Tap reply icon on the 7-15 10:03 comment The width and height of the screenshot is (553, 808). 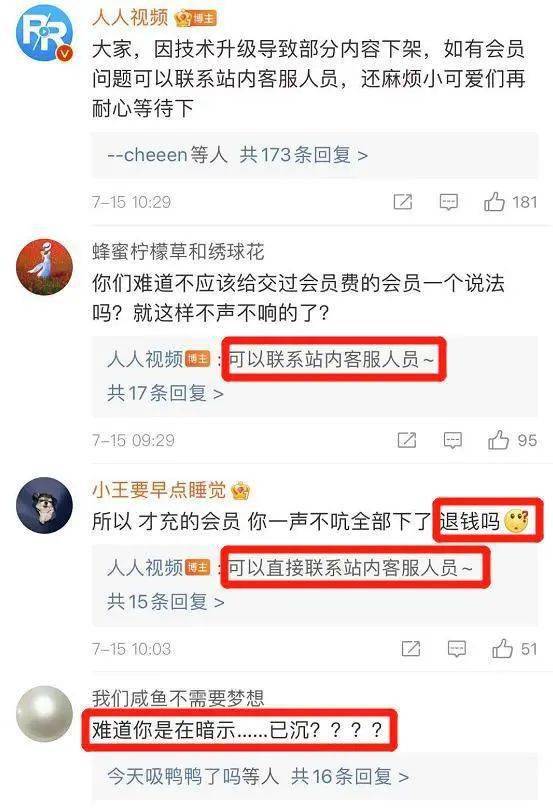coord(457,649)
